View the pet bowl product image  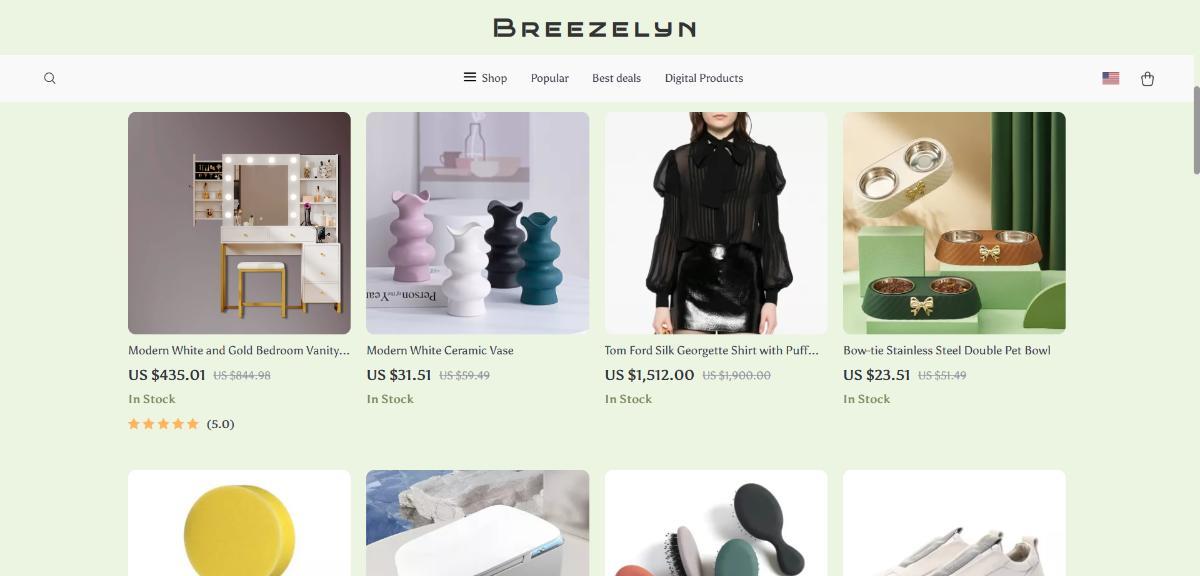(x=954, y=223)
